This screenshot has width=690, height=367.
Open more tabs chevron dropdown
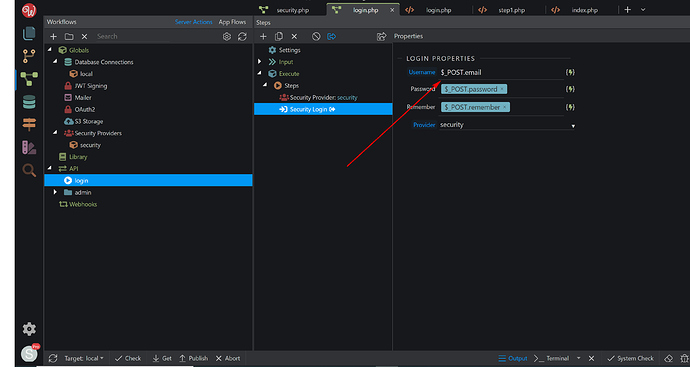[x=643, y=10]
